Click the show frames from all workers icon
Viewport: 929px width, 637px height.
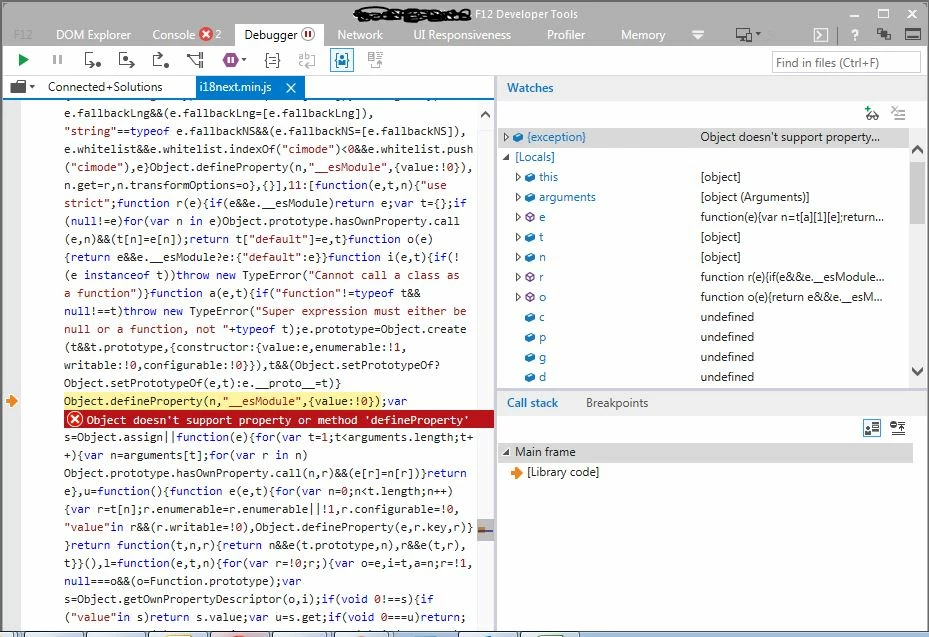click(898, 428)
